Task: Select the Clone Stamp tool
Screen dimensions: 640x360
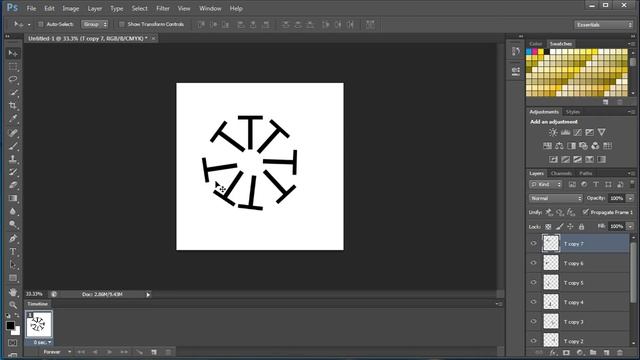Action: point(13,159)
